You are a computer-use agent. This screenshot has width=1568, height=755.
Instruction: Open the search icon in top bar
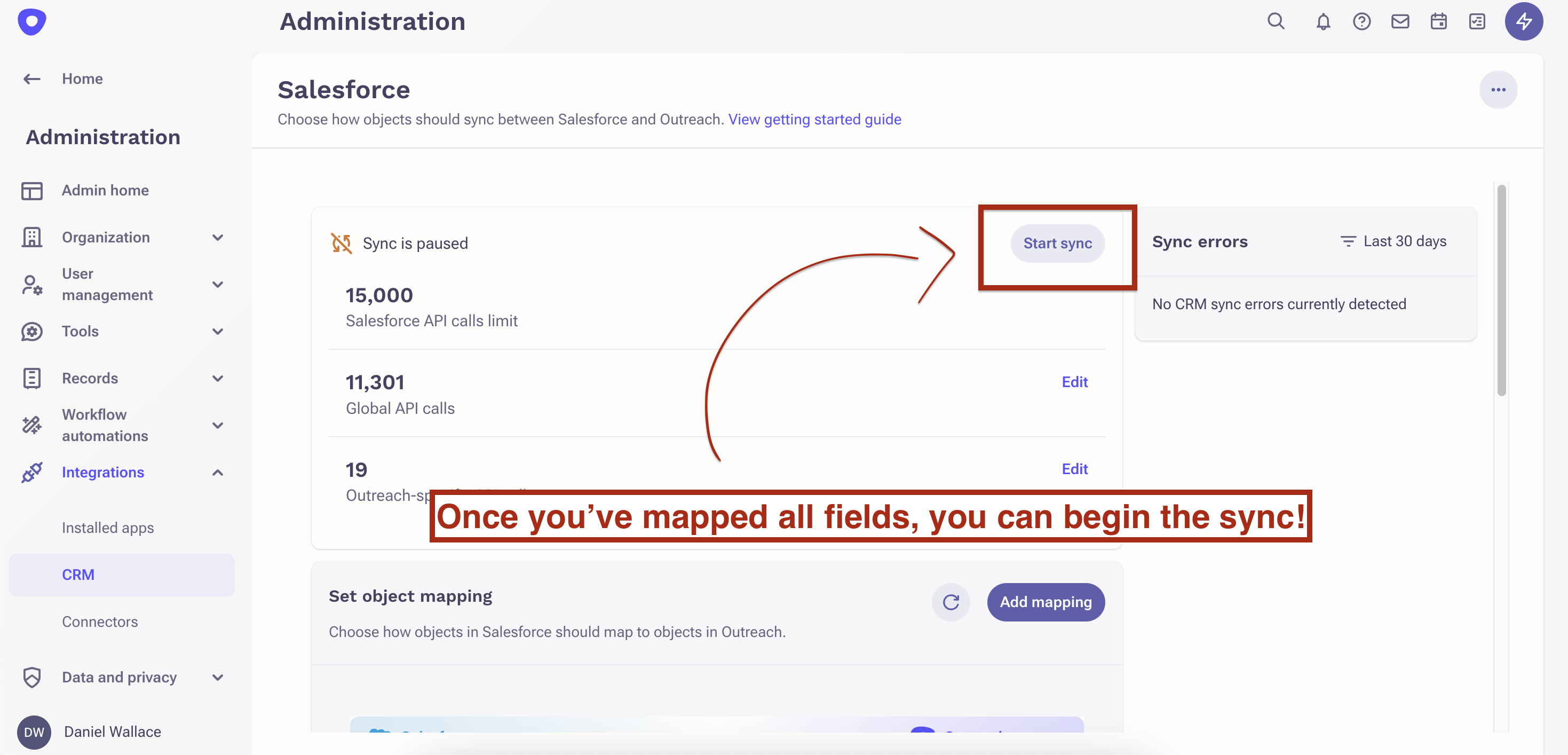[1276, 22]
